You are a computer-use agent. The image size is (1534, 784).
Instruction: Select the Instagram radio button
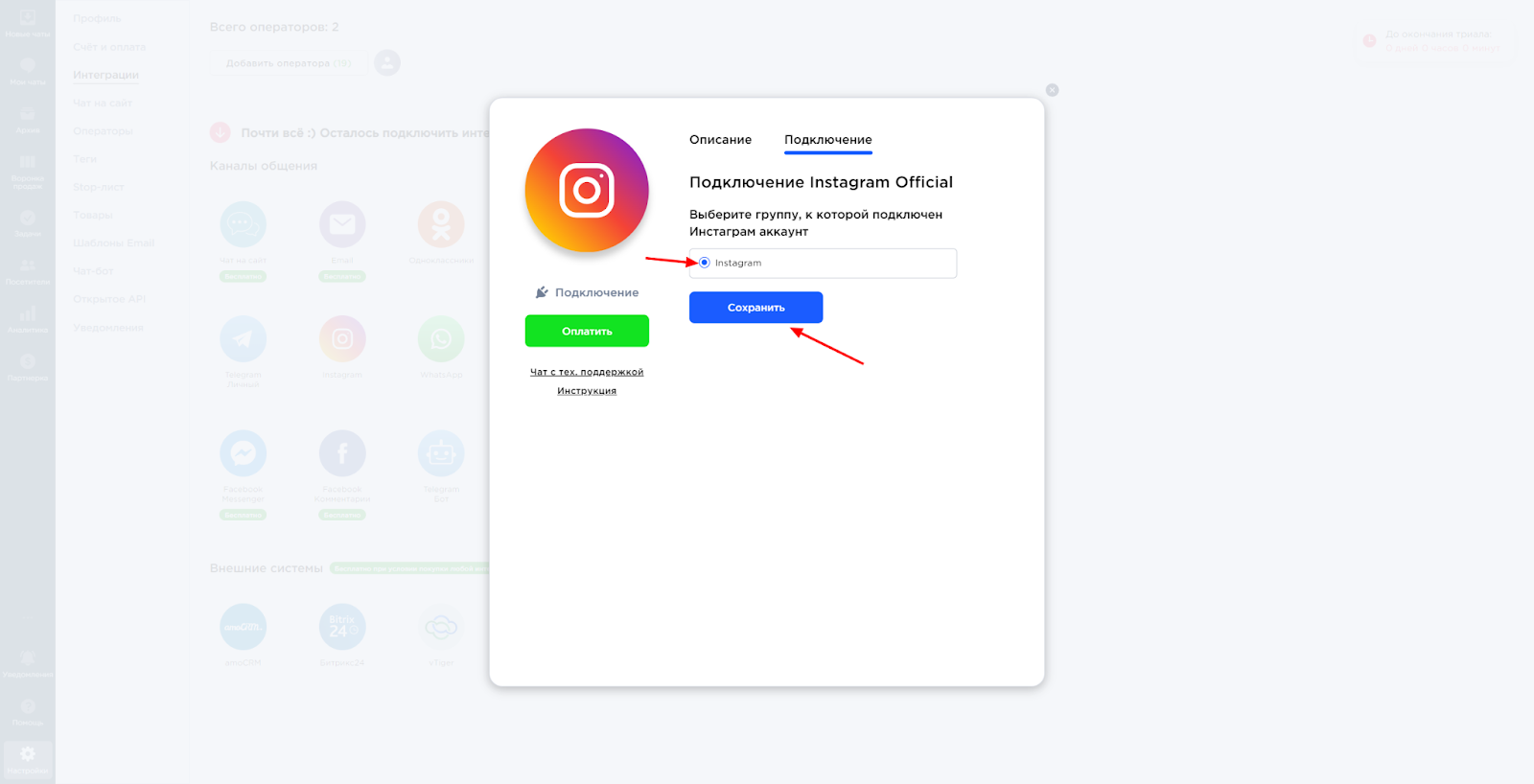click(x=705, y=263)
